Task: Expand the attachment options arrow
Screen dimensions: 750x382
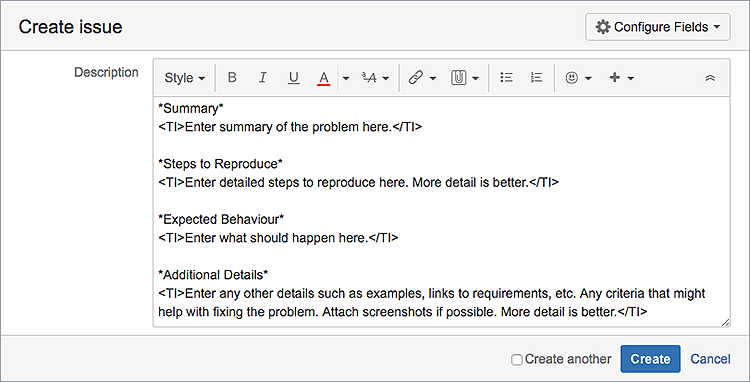Action: click(475, 78)
